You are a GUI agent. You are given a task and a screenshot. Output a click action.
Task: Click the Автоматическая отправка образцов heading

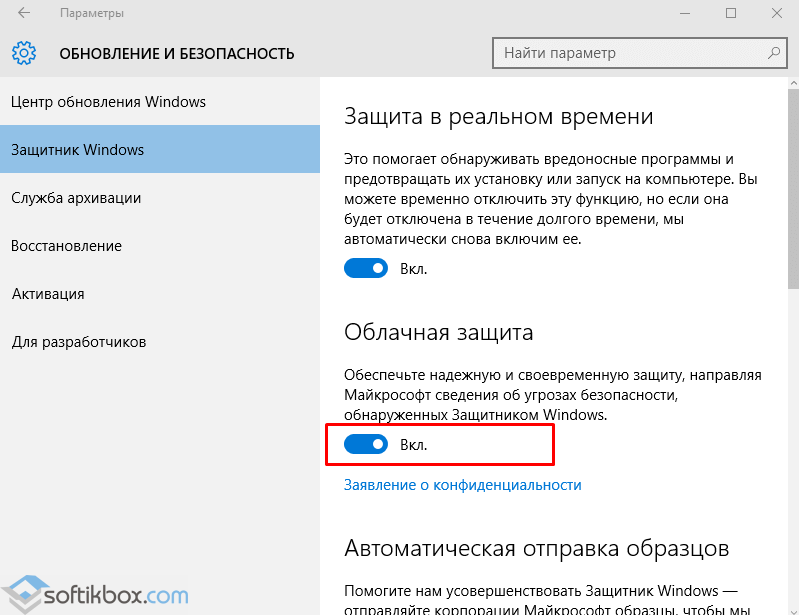536,548
